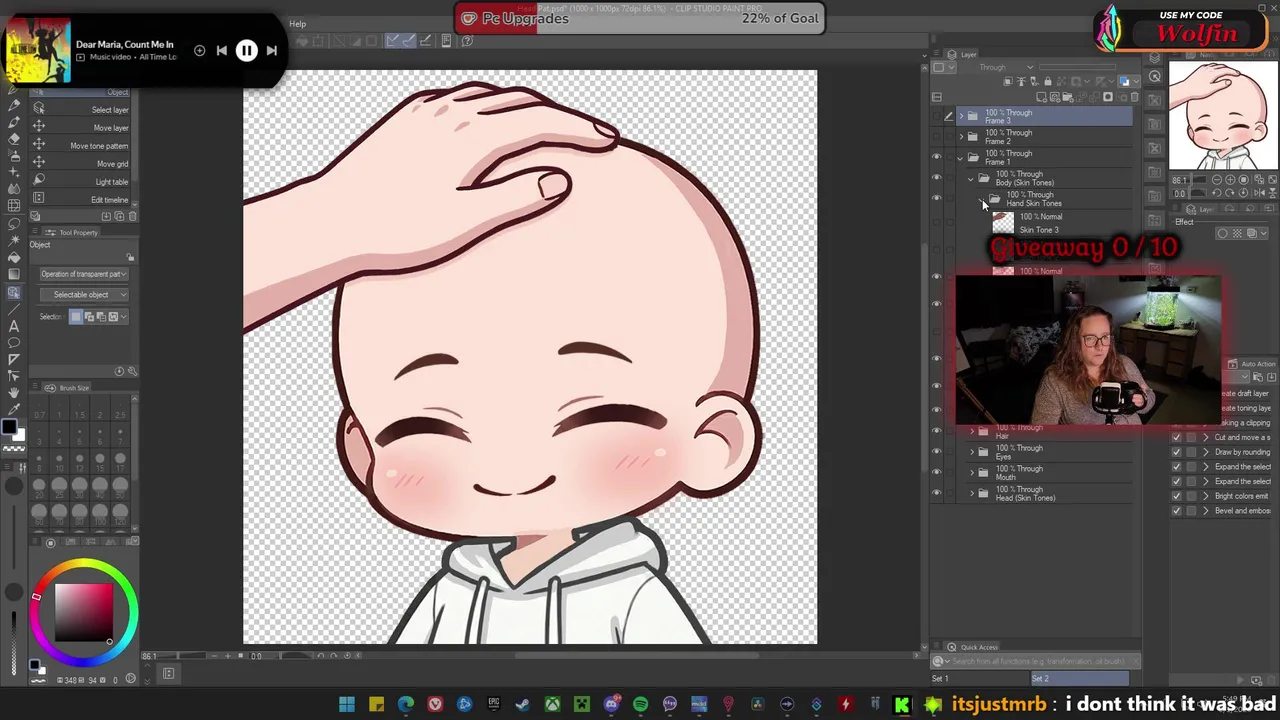This screenshot has height=720, width=1280.
Task: Toggle visibility of the Mouth folder
Action: (x=937, y=473)
